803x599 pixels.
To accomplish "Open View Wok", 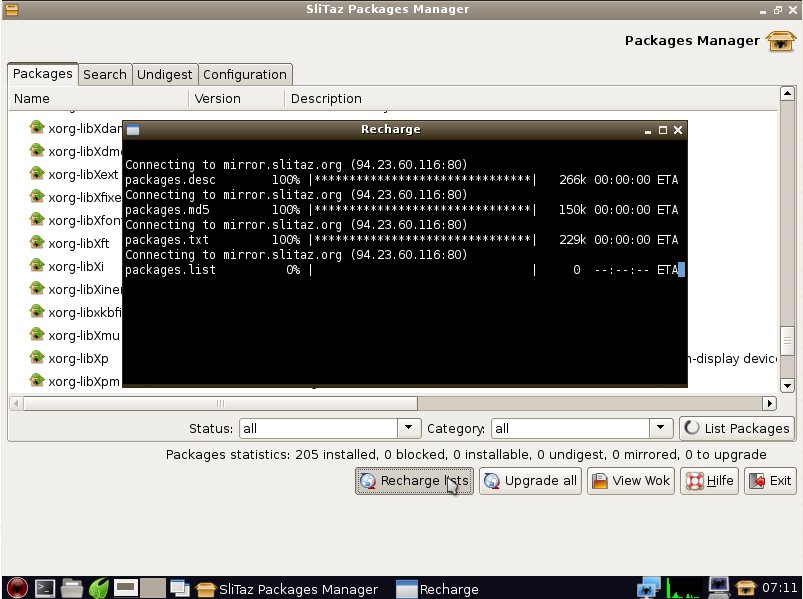I will pos(630,481).
